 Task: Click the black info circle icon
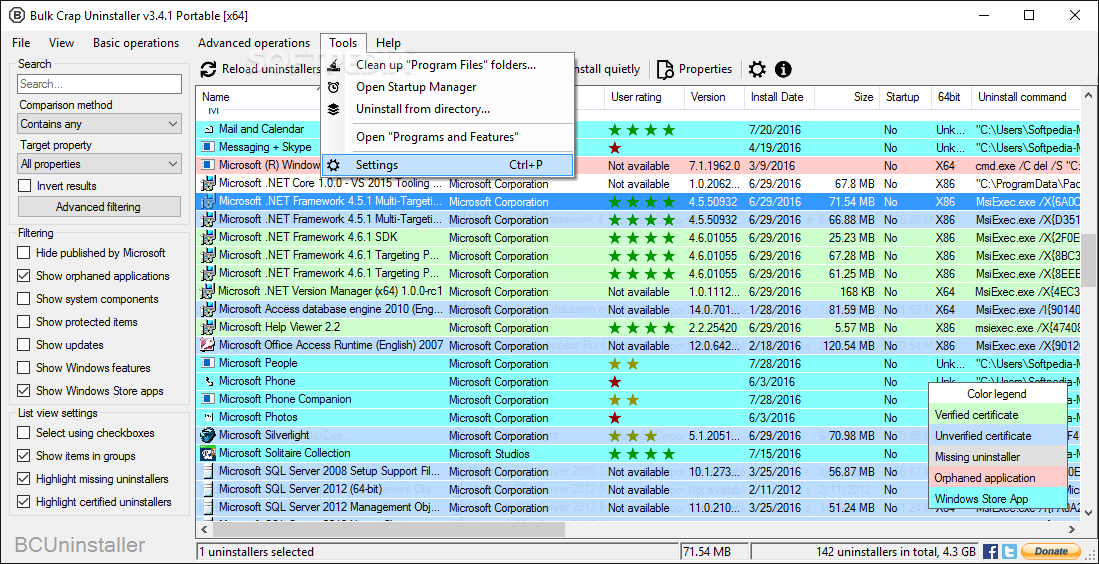[x=783, y=69]
